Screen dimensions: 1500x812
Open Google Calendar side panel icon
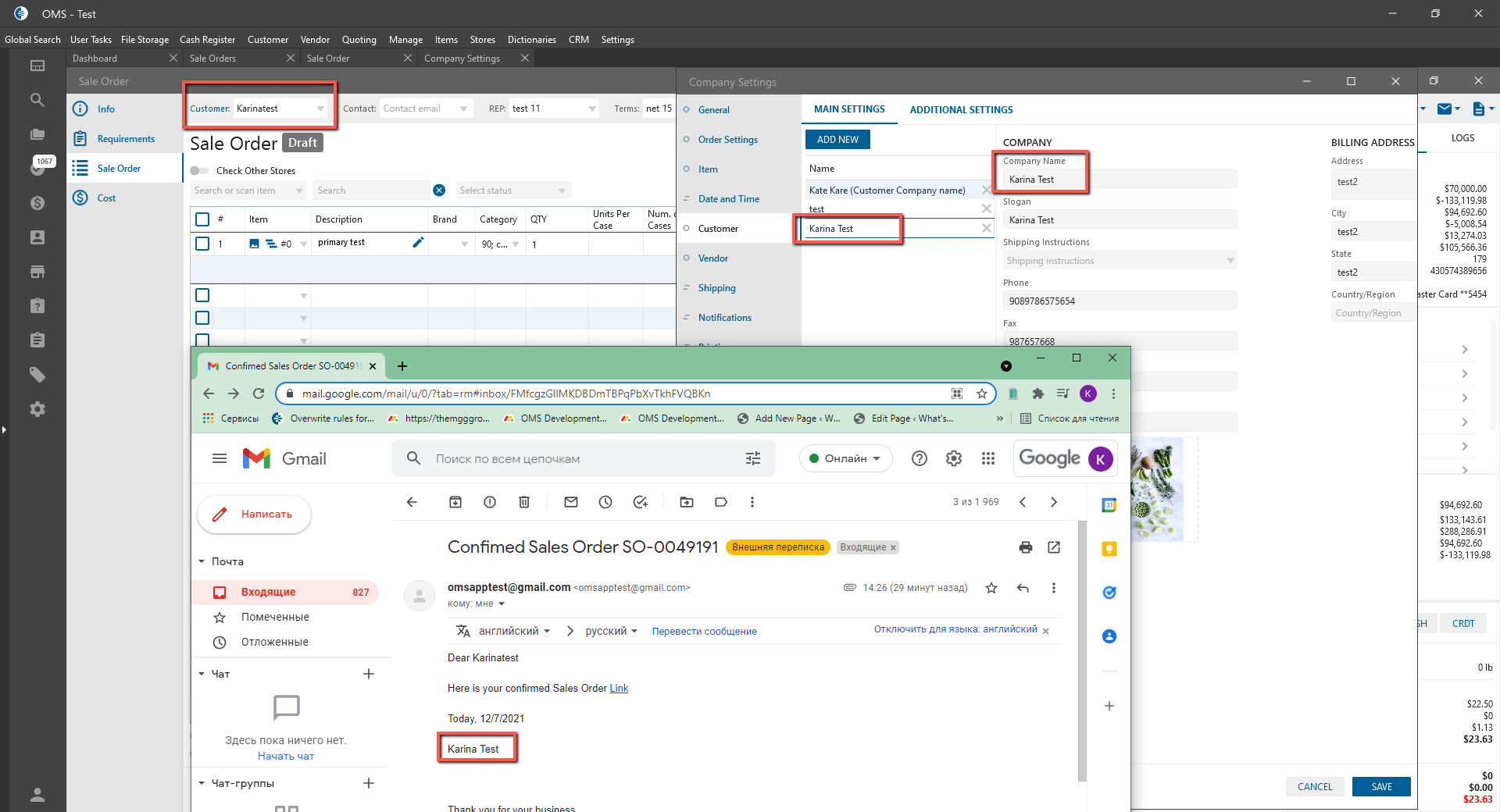tap(1109, 505)
